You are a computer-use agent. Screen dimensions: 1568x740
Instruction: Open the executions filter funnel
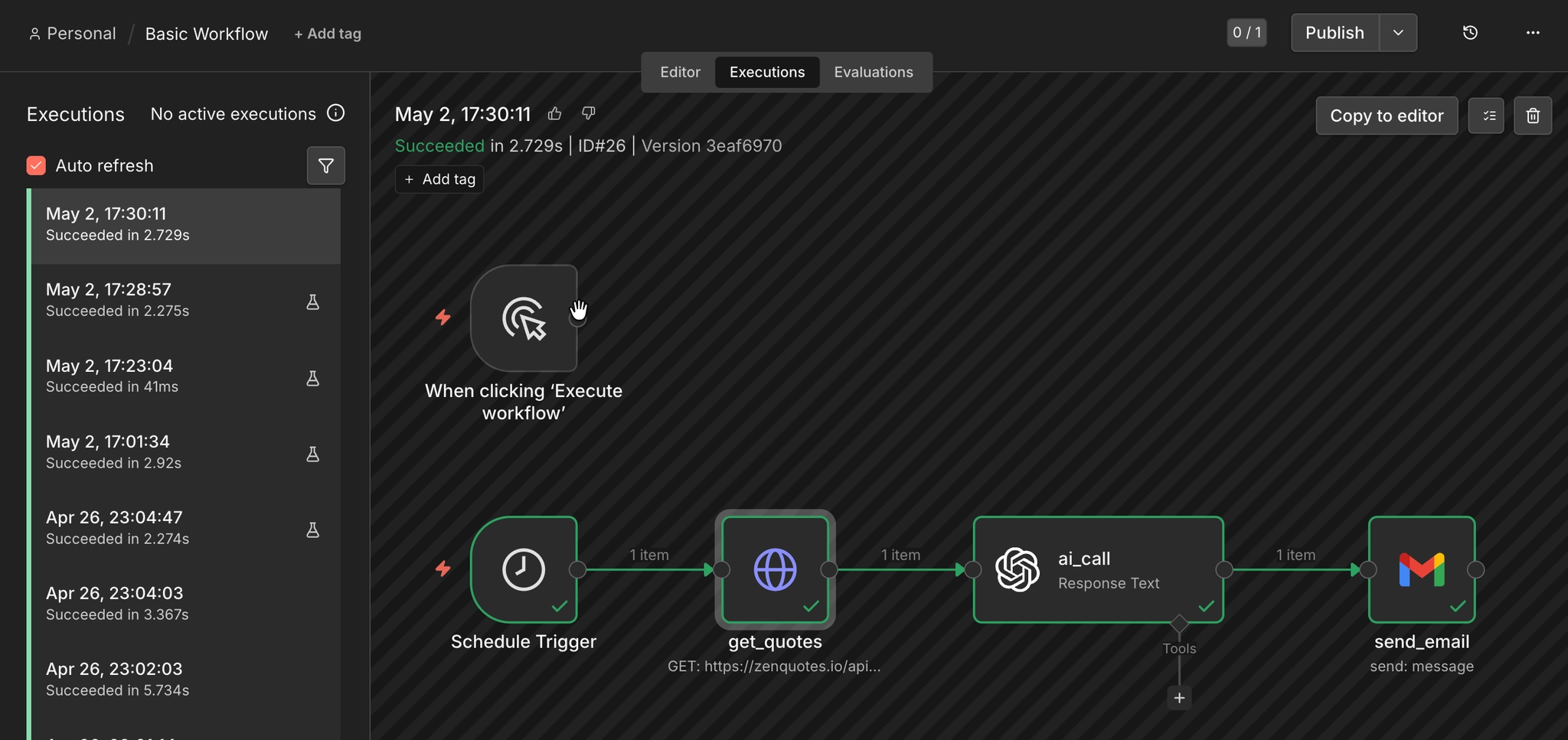326,165
